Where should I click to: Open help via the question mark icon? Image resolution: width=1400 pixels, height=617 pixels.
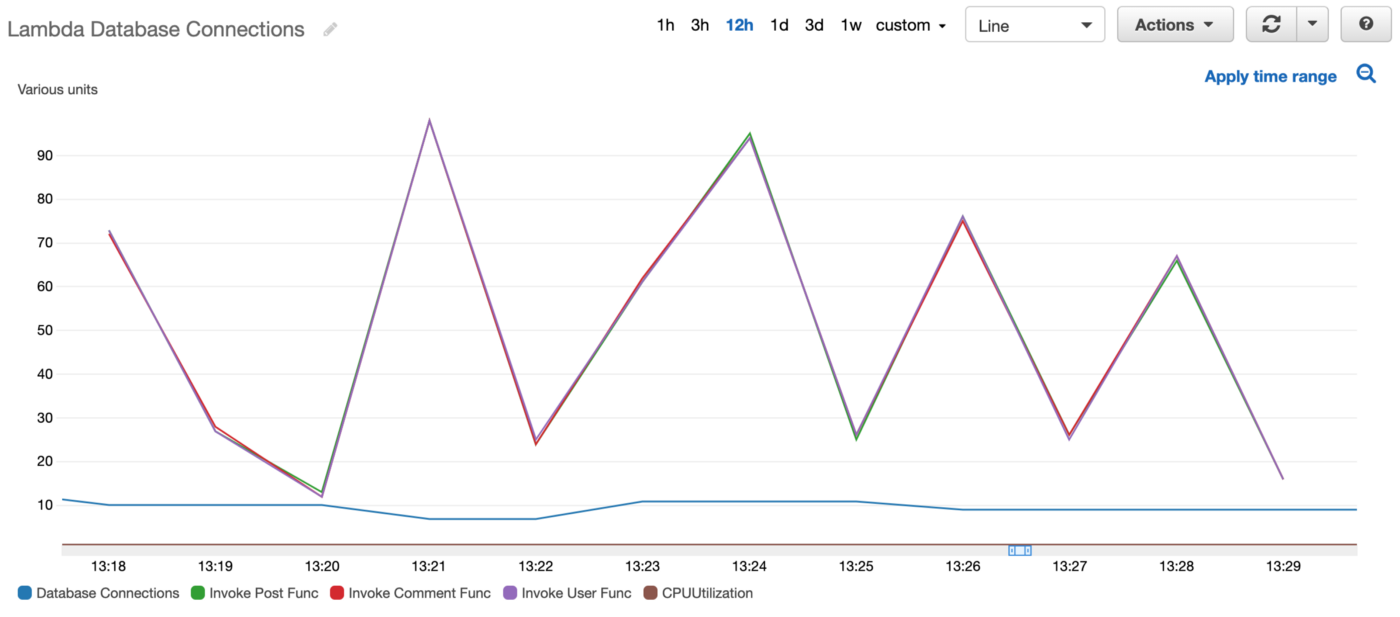[x=1365, y=23]
